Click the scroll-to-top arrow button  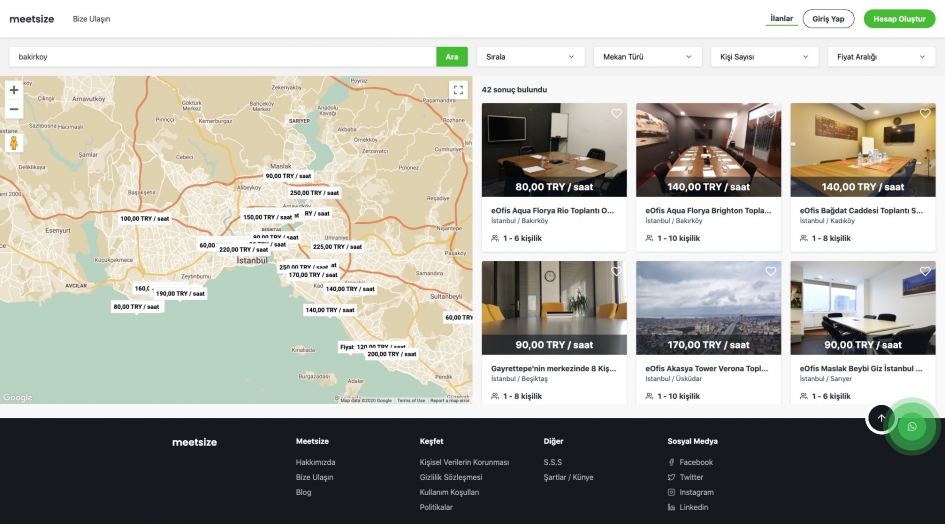click(880, 418)
